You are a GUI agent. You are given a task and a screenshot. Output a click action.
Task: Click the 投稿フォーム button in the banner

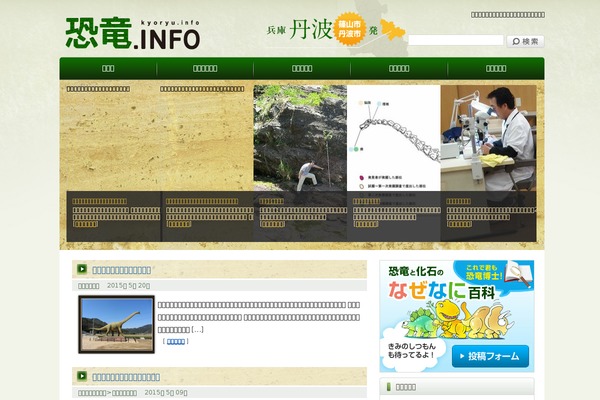point(490,356)
